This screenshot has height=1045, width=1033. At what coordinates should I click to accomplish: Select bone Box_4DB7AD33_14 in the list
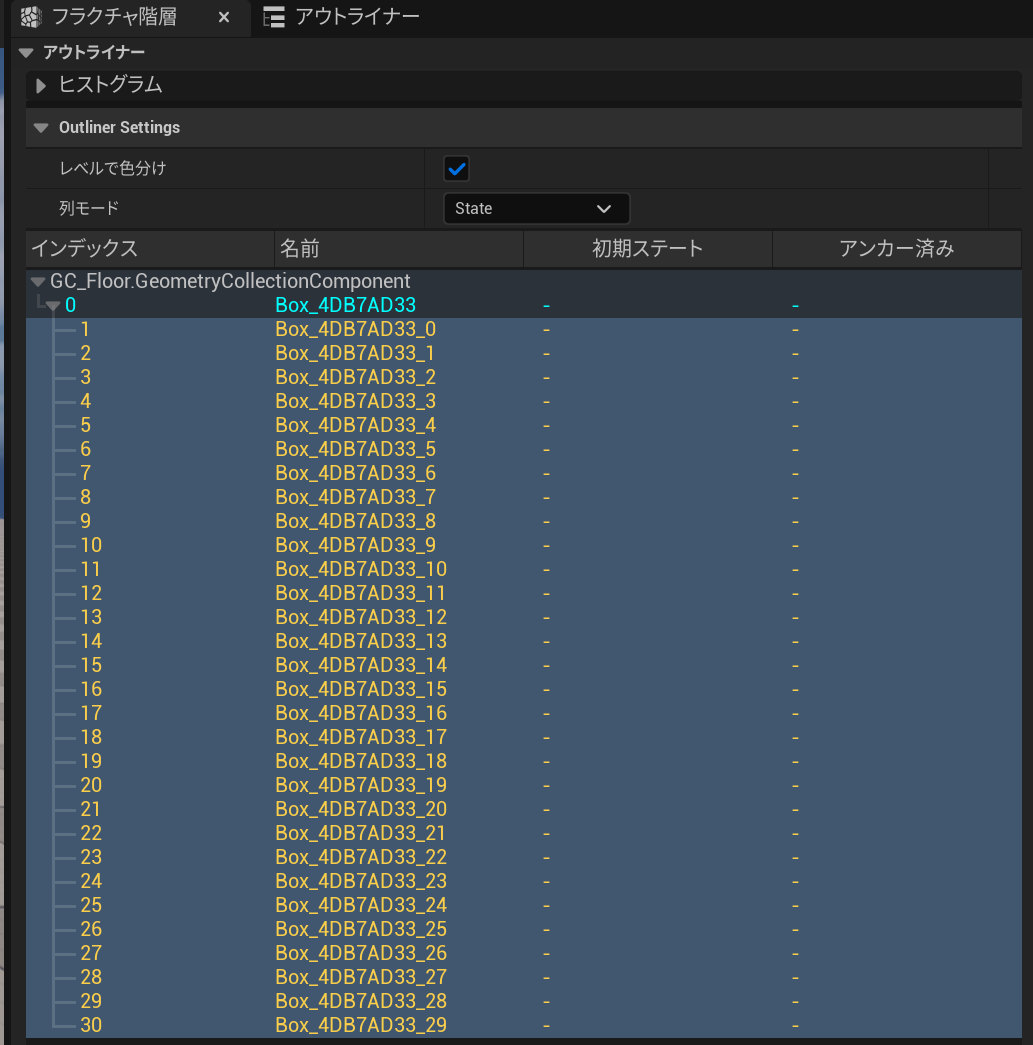(x=361, y=665)
